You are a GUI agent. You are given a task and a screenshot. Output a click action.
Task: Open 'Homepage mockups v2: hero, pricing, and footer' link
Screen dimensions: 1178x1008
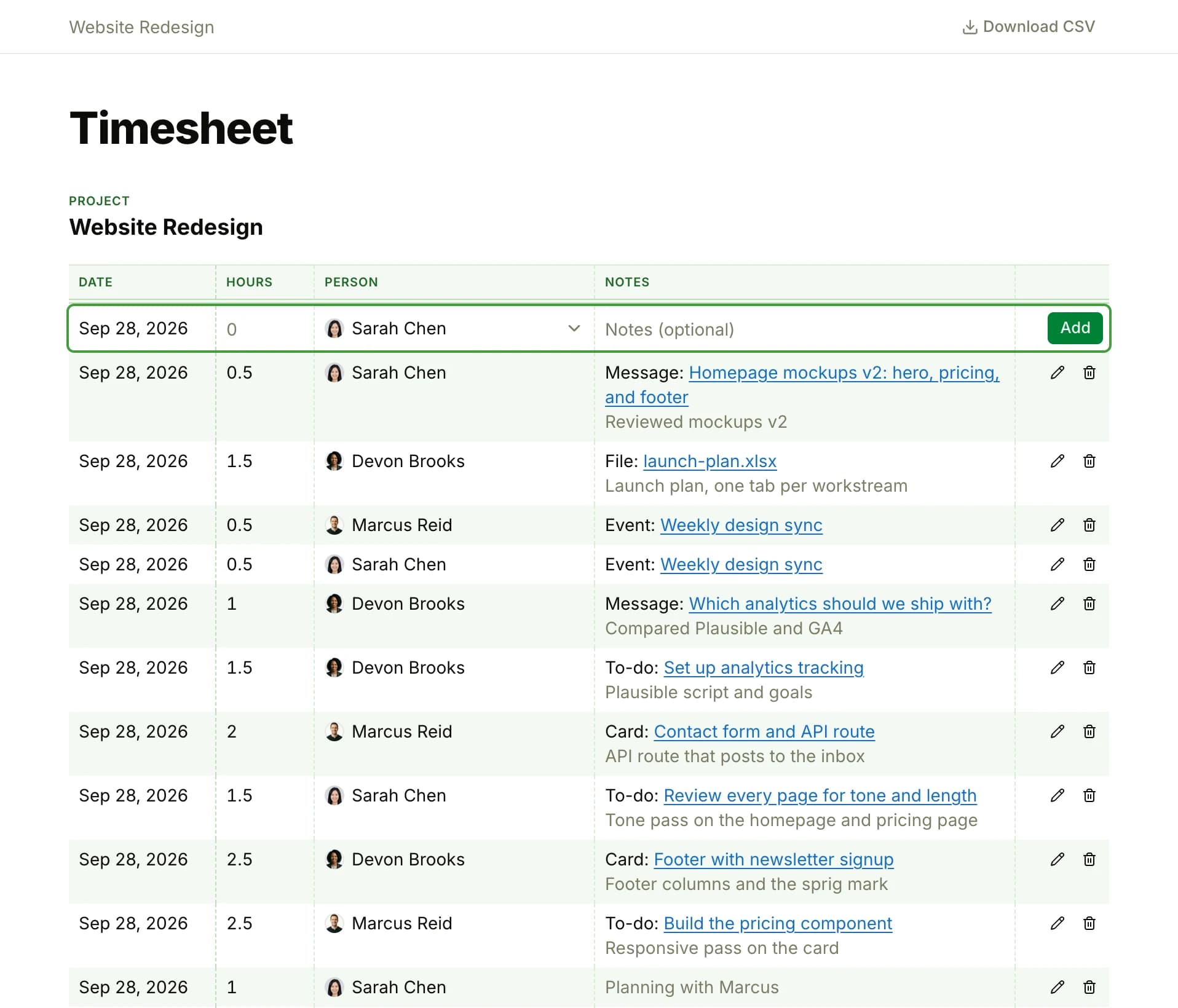(802, 385)
